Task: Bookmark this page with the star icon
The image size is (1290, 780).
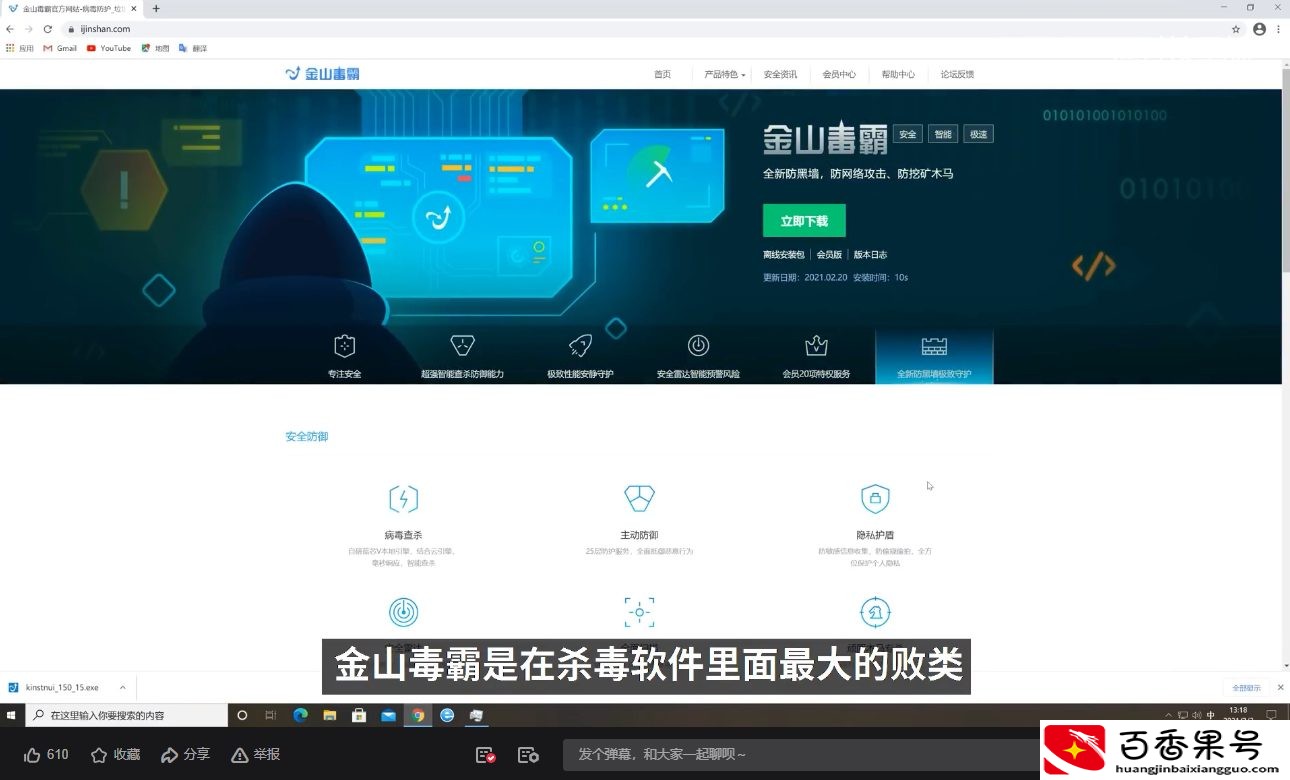Action: [1236, 29]
